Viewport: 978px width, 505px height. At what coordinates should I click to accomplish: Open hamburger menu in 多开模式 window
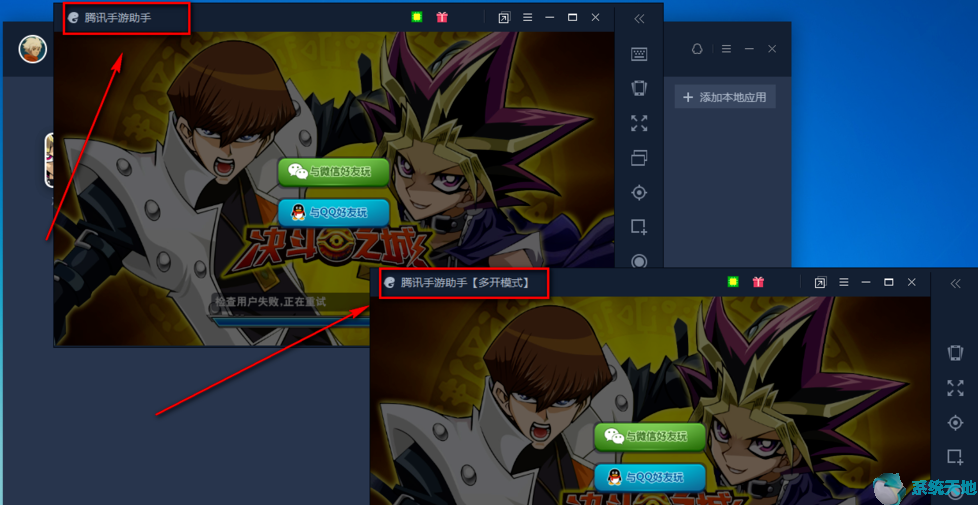pos(844,283)
